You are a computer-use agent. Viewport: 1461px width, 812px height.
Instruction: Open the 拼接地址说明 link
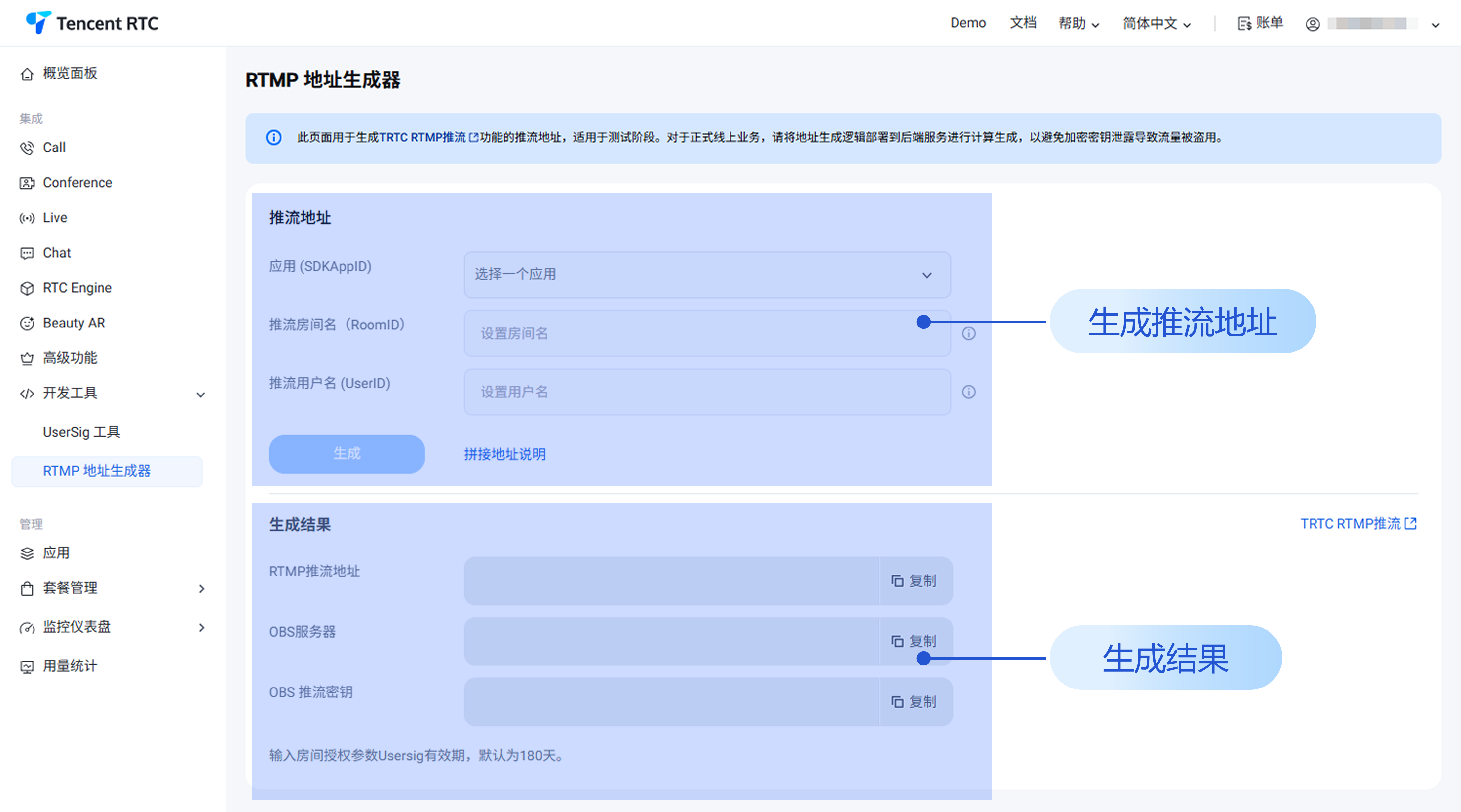point(504,454)
